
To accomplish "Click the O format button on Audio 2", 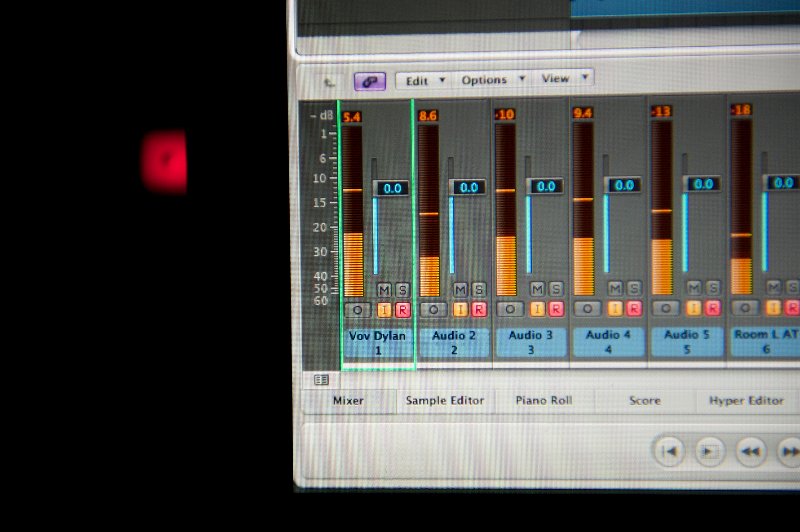I will coord(434,309).
